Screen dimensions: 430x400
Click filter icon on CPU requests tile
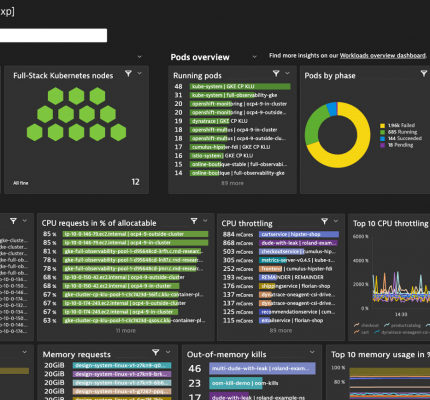(x=194, y=221)
